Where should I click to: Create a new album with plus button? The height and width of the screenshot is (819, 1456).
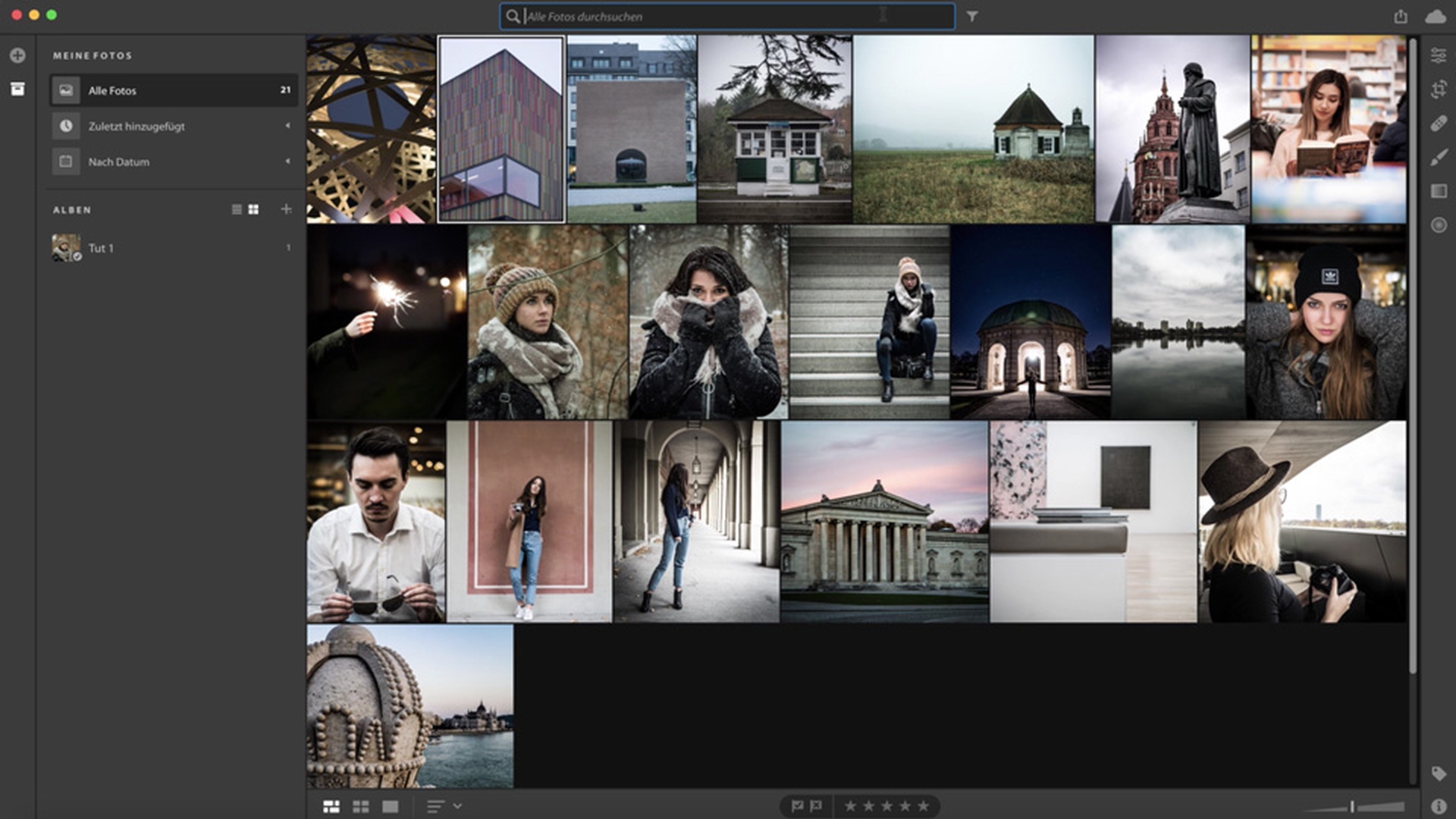(x=286, y=209)
